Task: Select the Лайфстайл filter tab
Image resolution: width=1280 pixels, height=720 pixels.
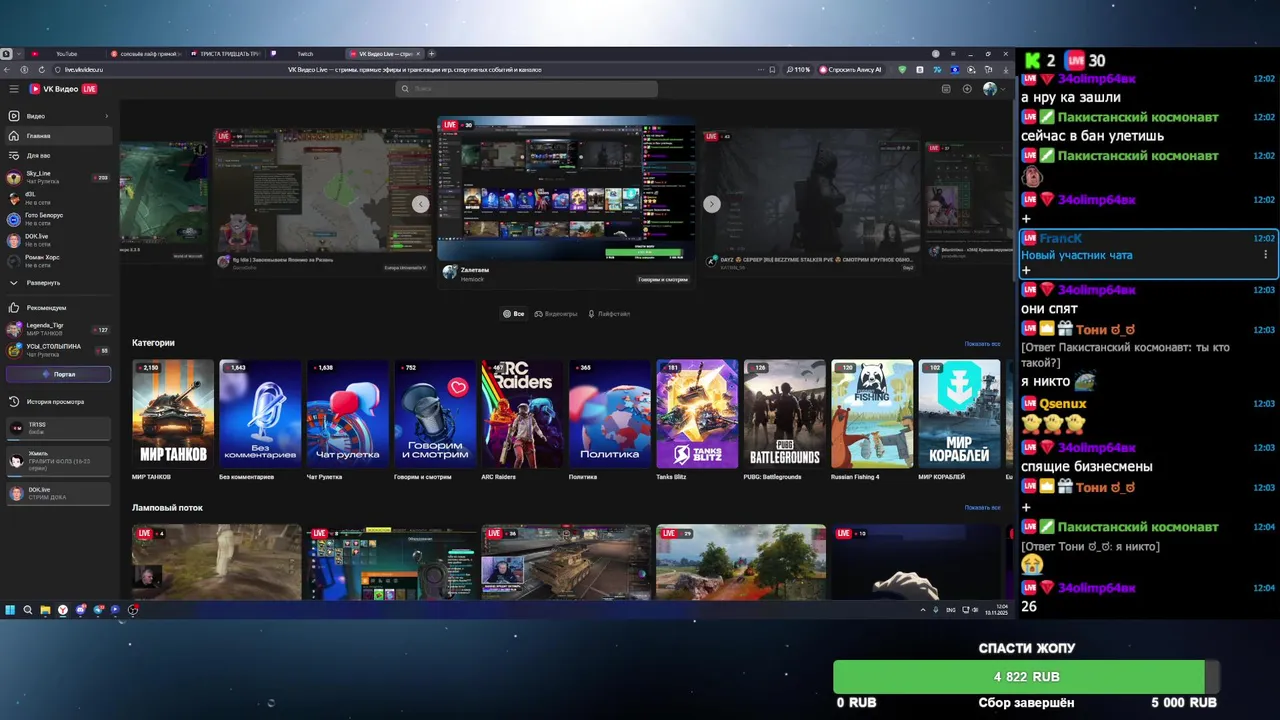Action: (609, 314)
